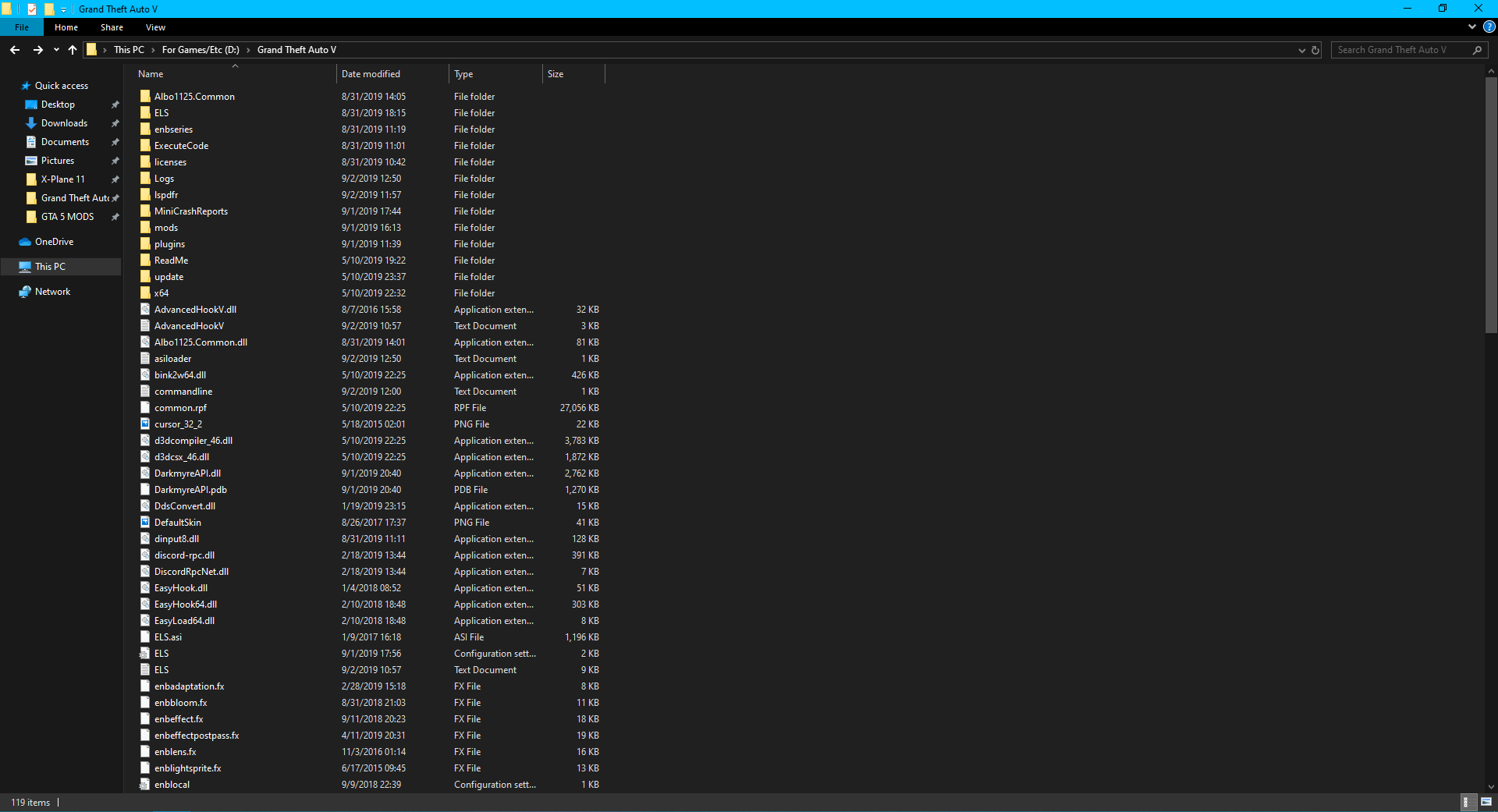Image resolution: width=1498 pixels, height=812 pixels.
Task: Switch to the Home ribbon tab
Action: click(66, 27)
